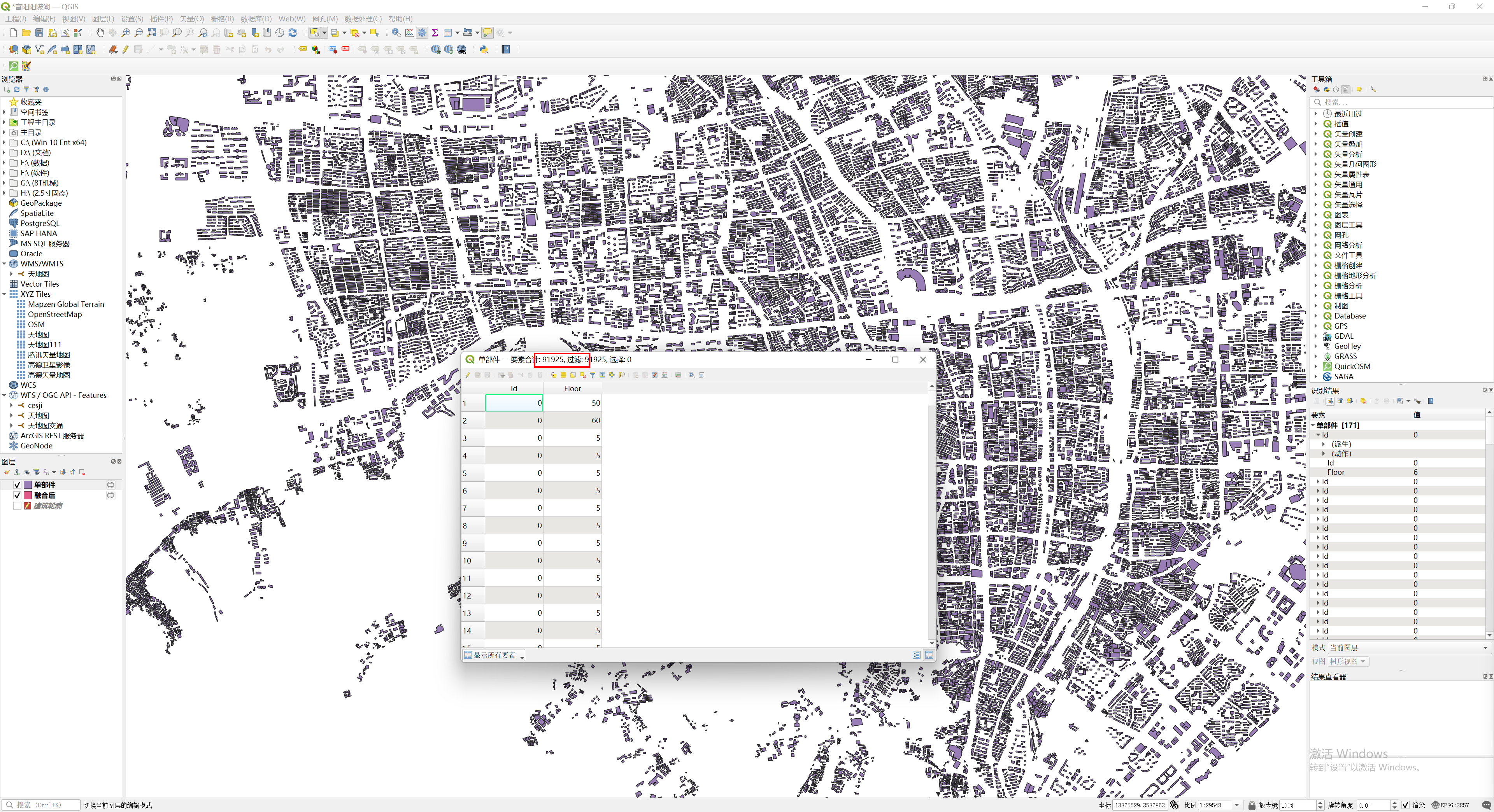
Task: Click filter funnel icon in attribute table
Action: click(592, 375)
